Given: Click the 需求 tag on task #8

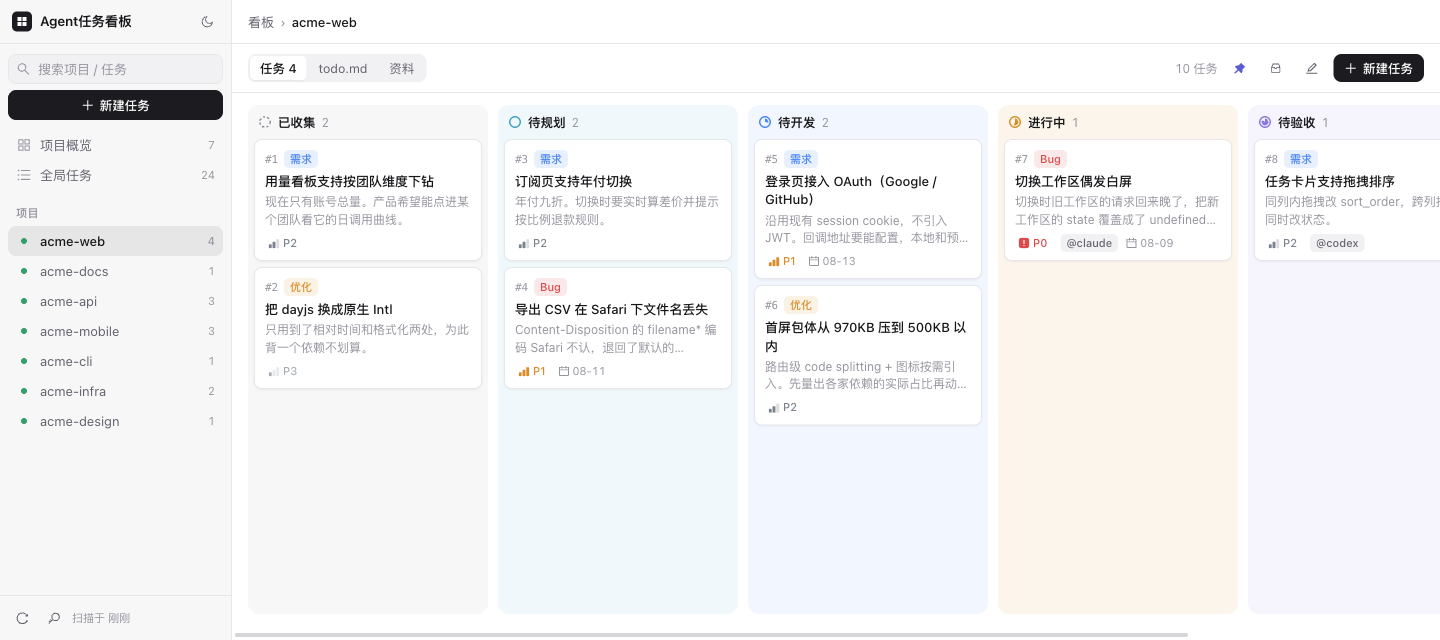Looking at the screenshot, I should pyautogui.click(x=1301, y=159).
